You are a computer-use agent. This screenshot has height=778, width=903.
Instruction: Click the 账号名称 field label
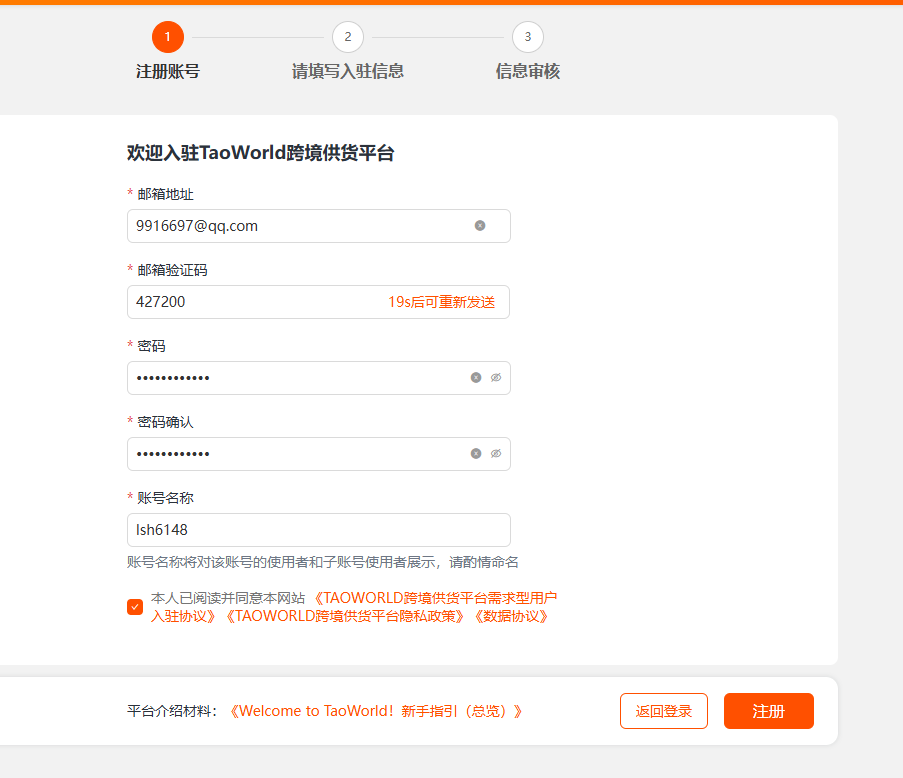(x=165, y=498)
